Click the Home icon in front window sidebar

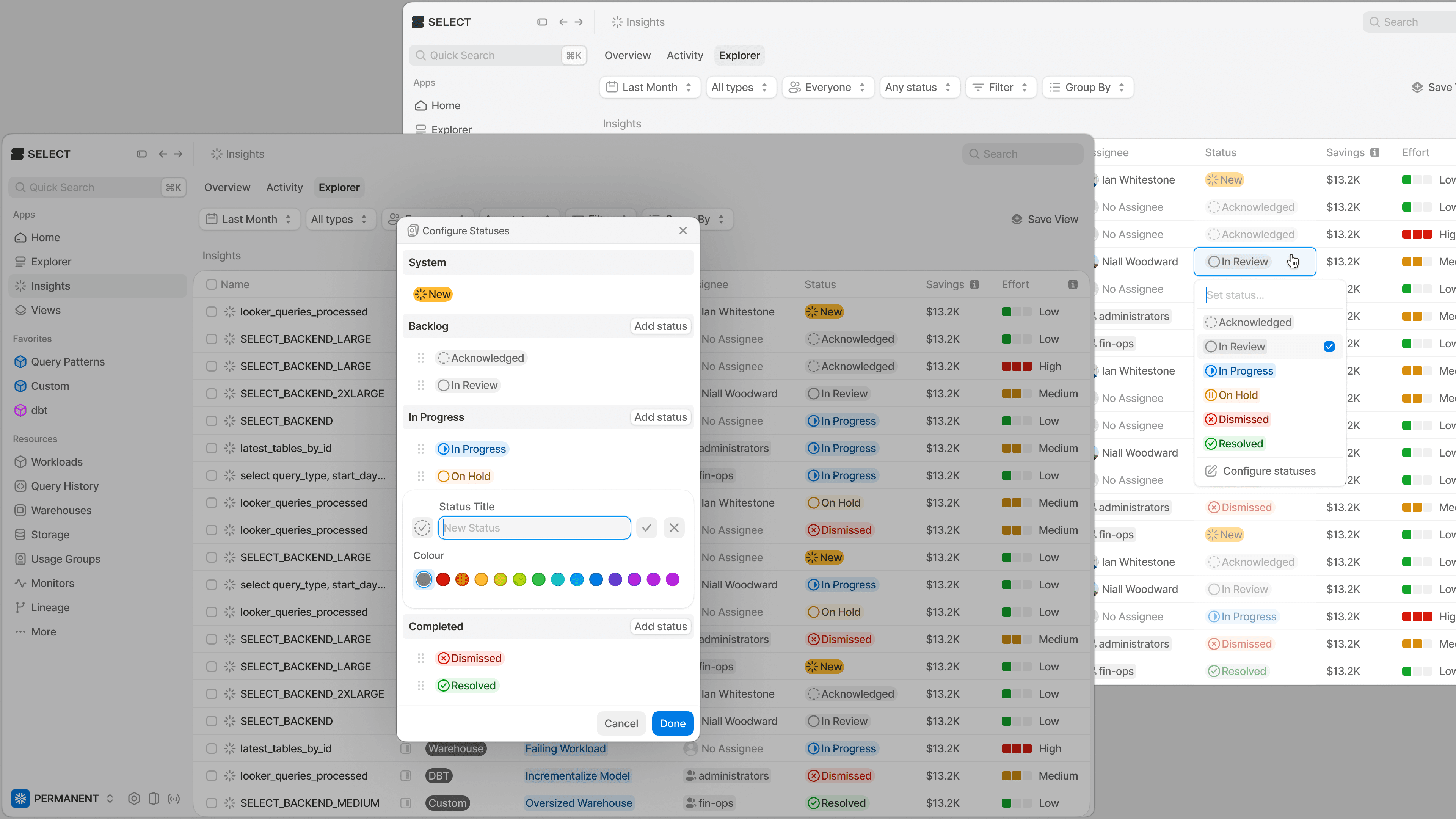20,237
